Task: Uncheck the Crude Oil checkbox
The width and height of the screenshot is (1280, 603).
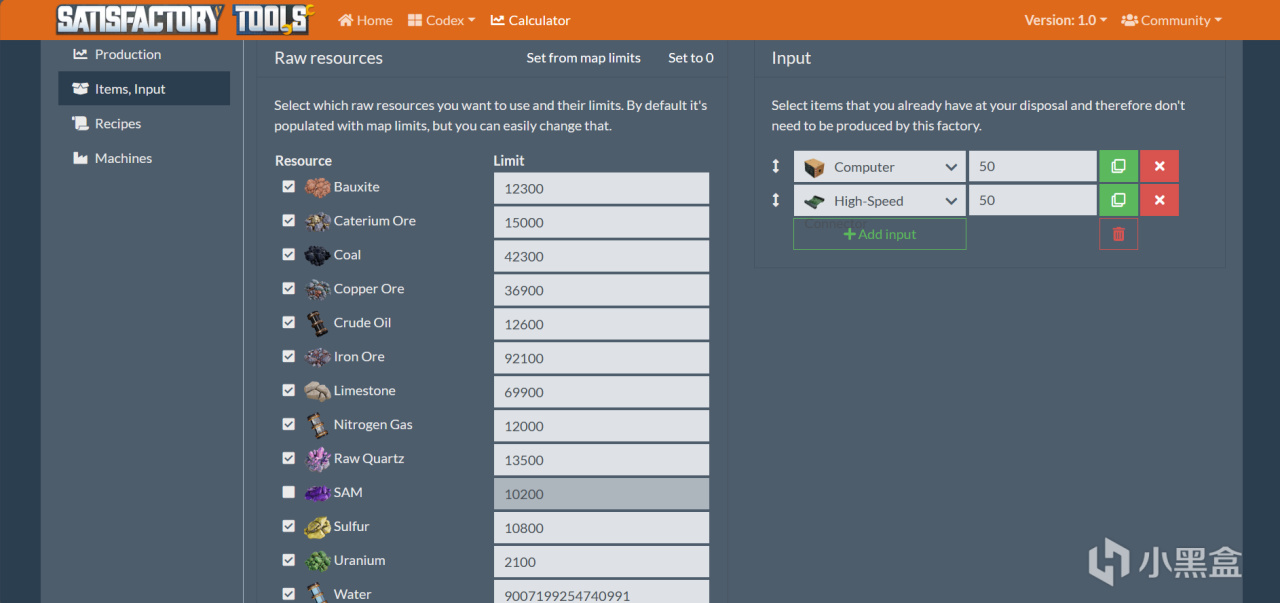Action: tap(289, 323)
